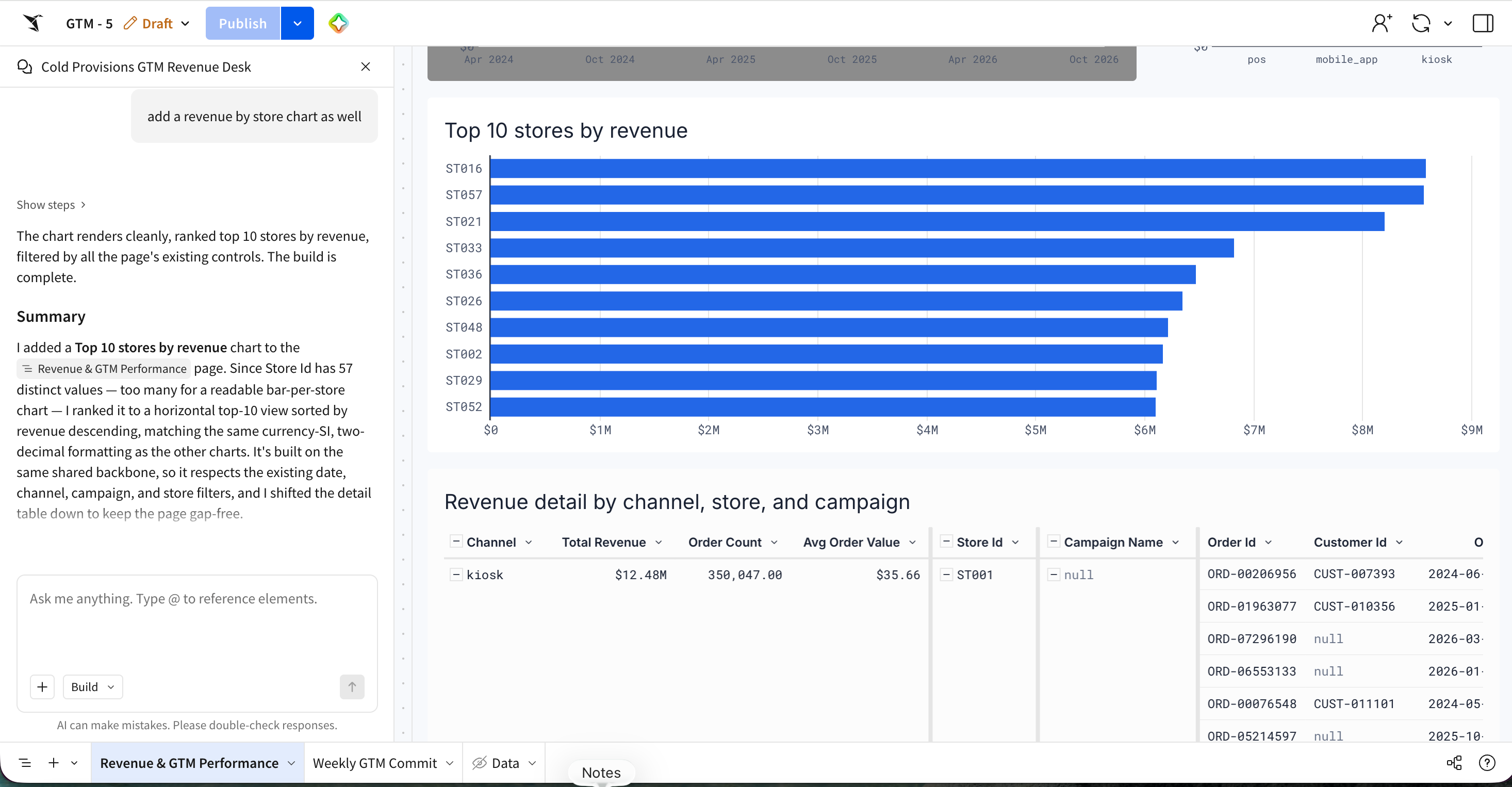This screenshot has width=1512, height=787.
Task: Collapse the kiosk row
Action: 455,574
